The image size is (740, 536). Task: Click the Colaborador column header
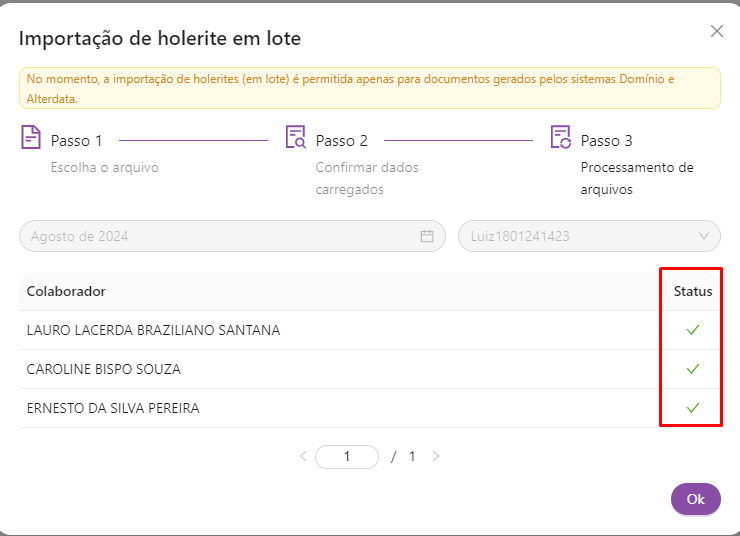click(66, 291)
